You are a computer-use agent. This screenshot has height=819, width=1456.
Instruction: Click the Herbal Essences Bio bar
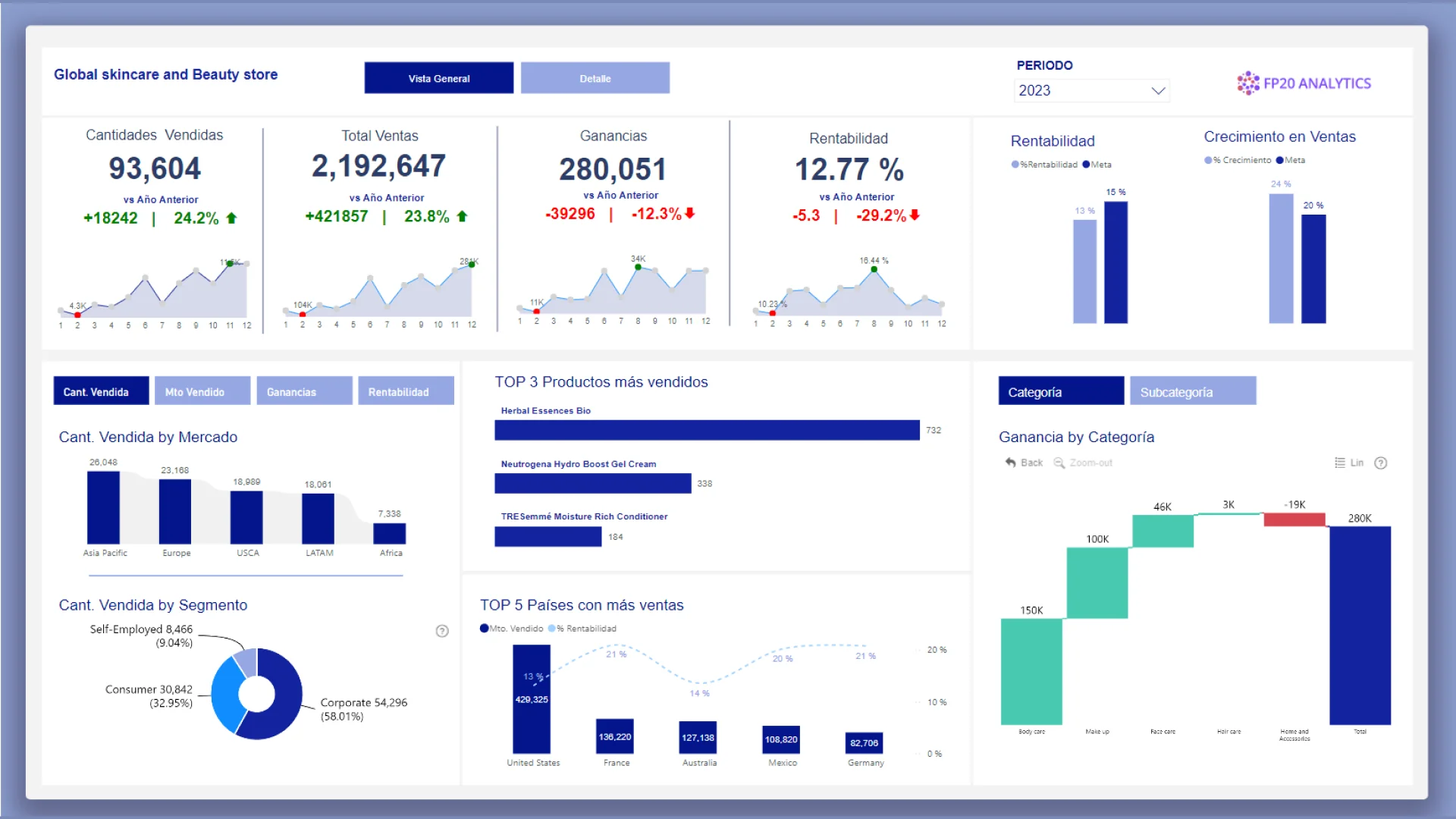(707, 430)
